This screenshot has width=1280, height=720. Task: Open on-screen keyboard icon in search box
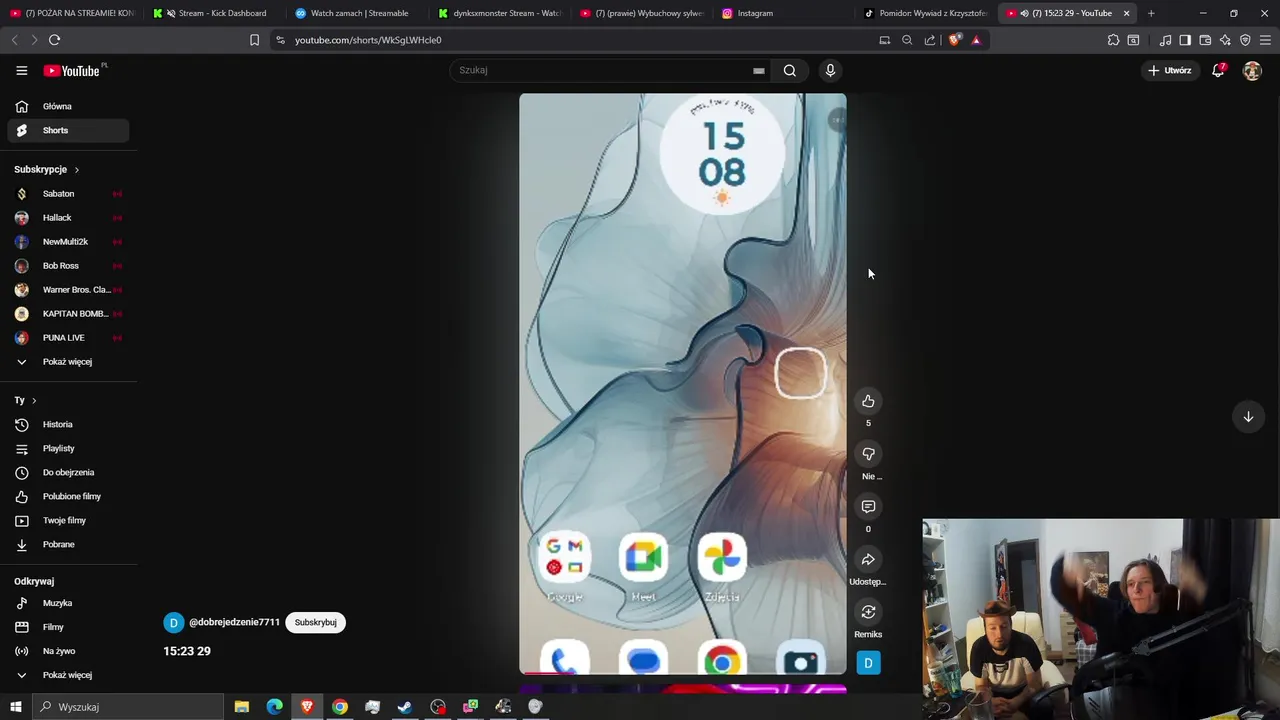pos(758,71)
